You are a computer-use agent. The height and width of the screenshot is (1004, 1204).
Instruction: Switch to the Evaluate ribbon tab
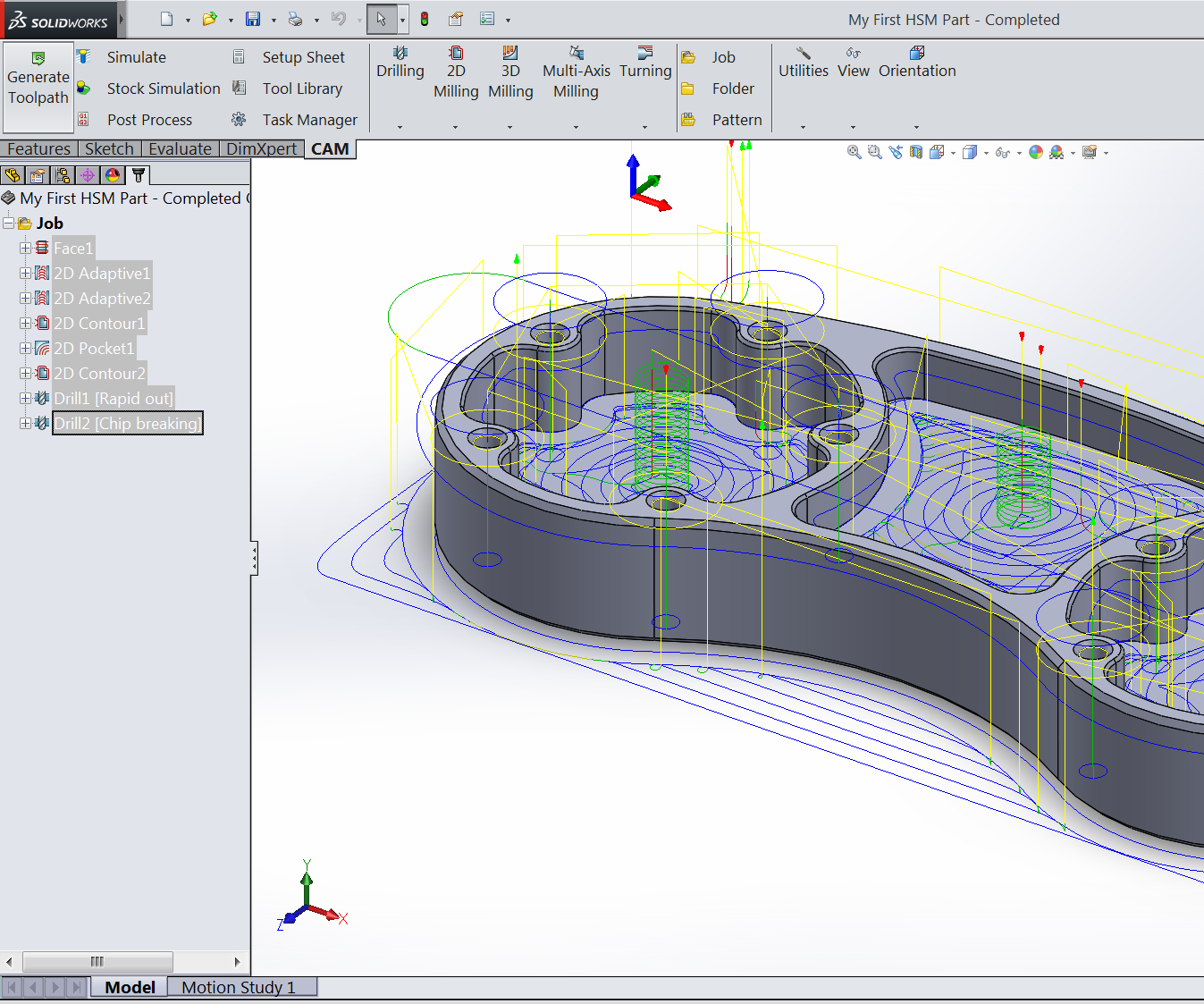[180, 149]
